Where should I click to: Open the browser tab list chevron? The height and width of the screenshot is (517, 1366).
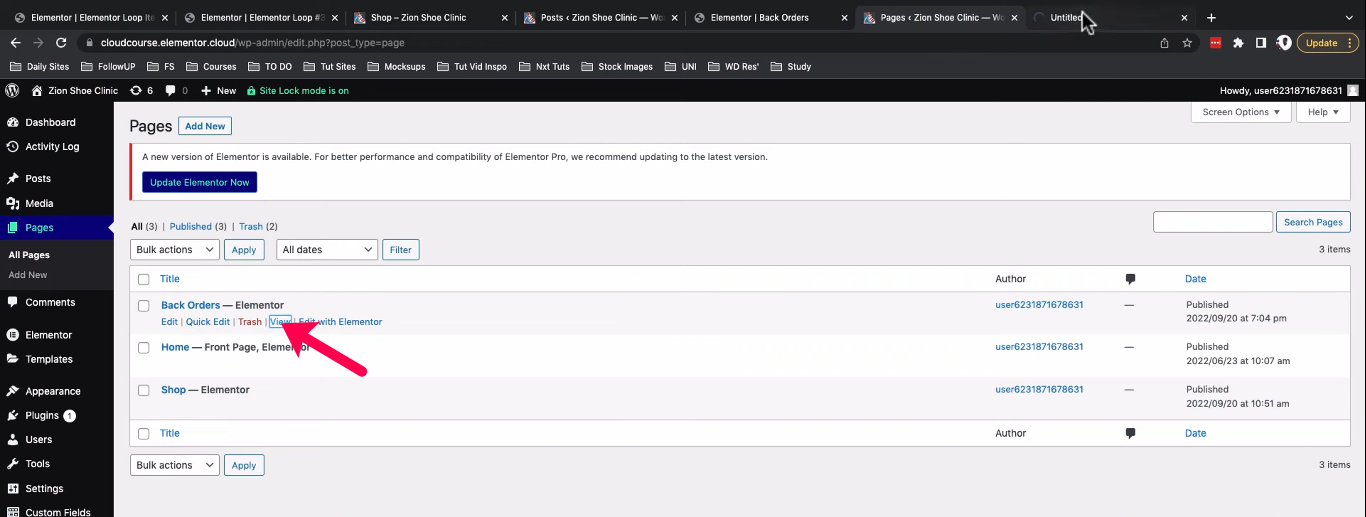[1350, 17]
